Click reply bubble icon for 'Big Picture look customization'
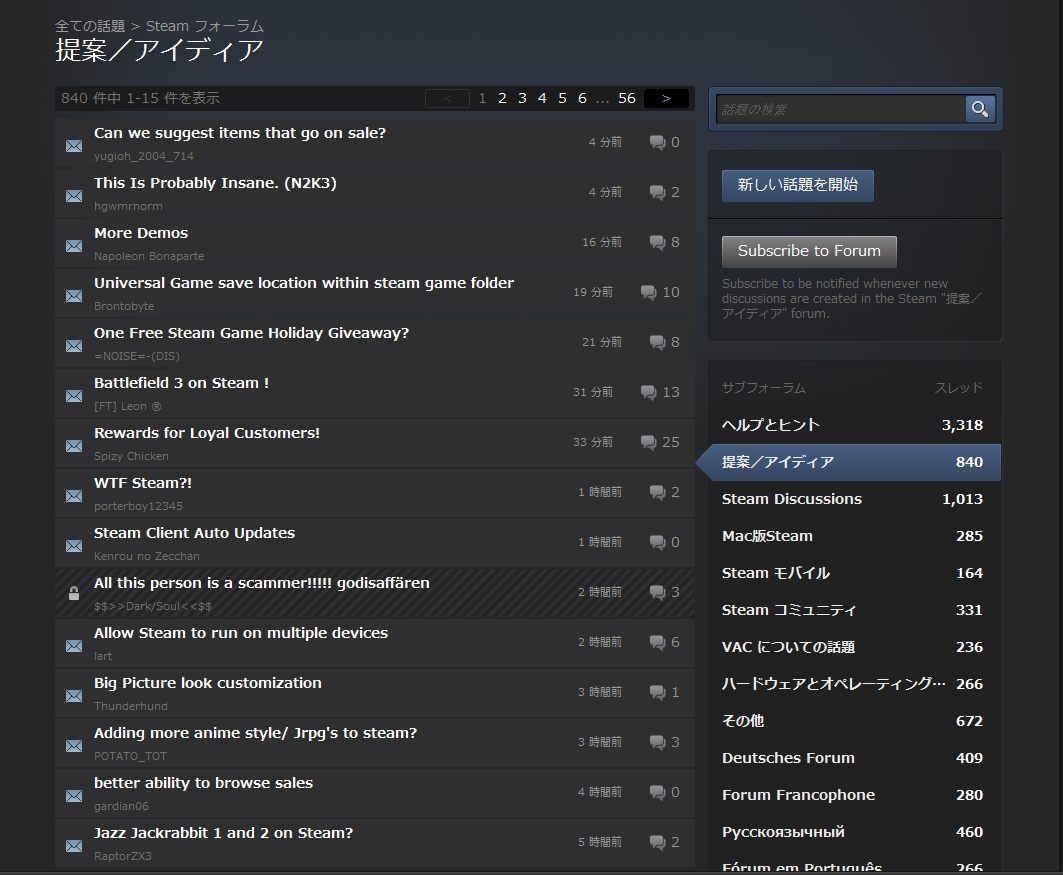1063x875 pixels. pos(657,692)
